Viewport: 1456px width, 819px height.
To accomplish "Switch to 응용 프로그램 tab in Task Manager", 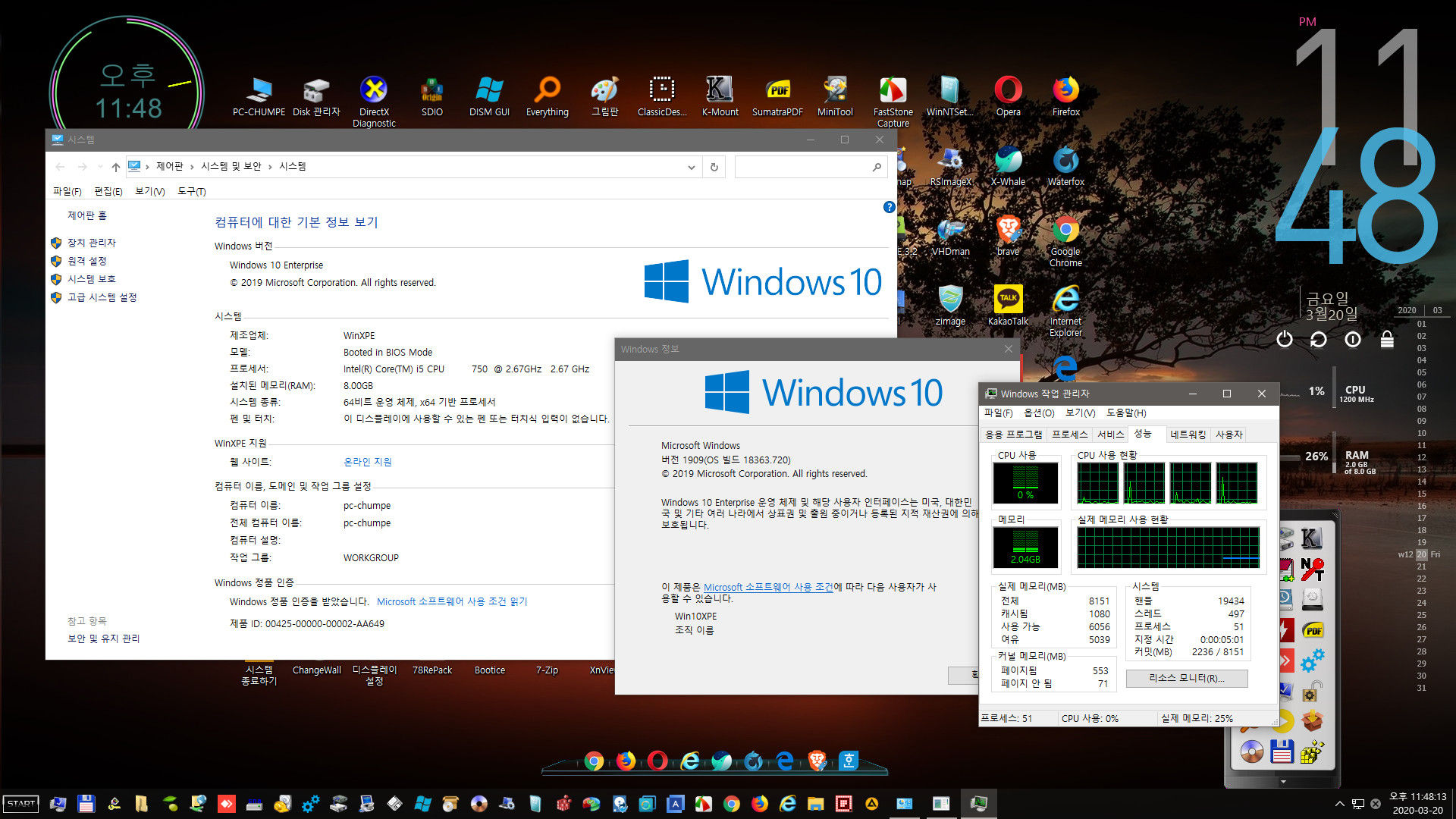I will [x=1013, y=435].
